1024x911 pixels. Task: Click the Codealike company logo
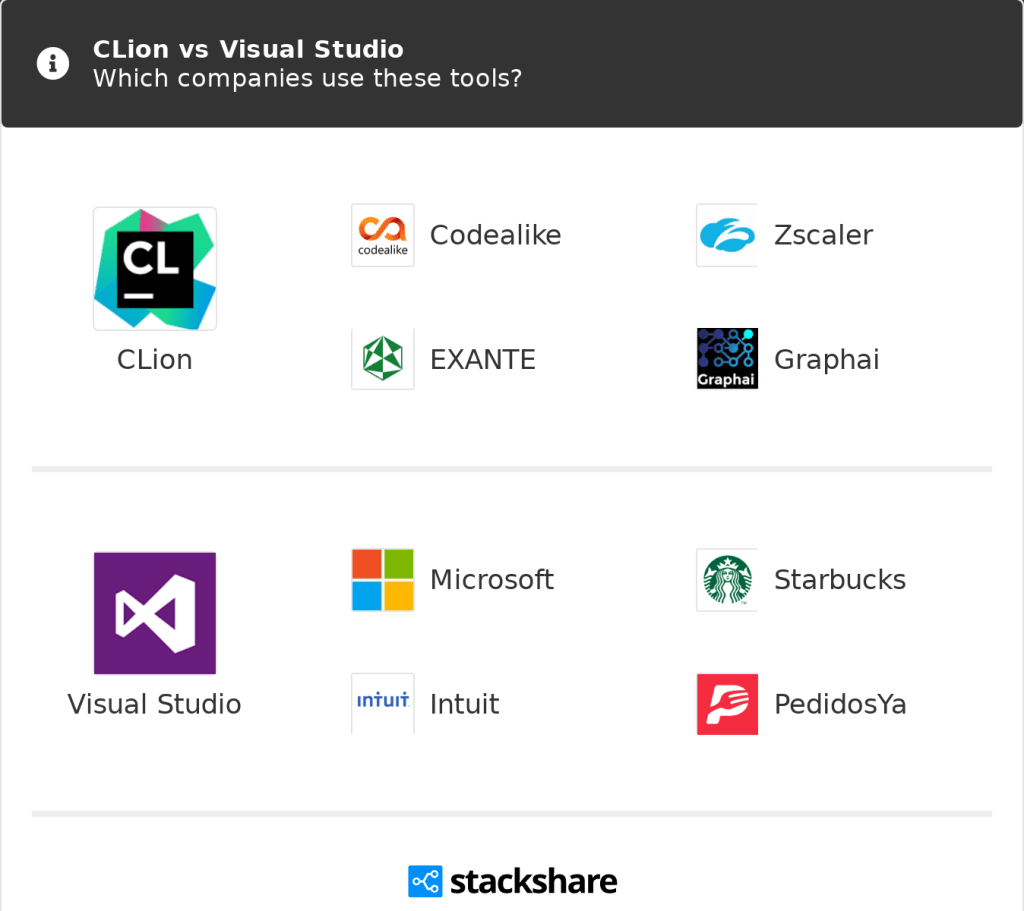tap(383, 235)
